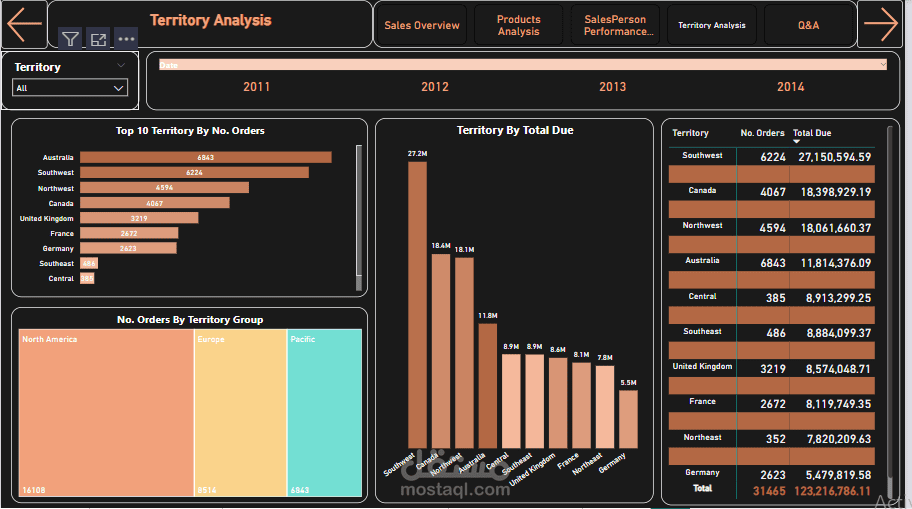
Task: Select year 2012 in date slicer
Action: [435, 87]
